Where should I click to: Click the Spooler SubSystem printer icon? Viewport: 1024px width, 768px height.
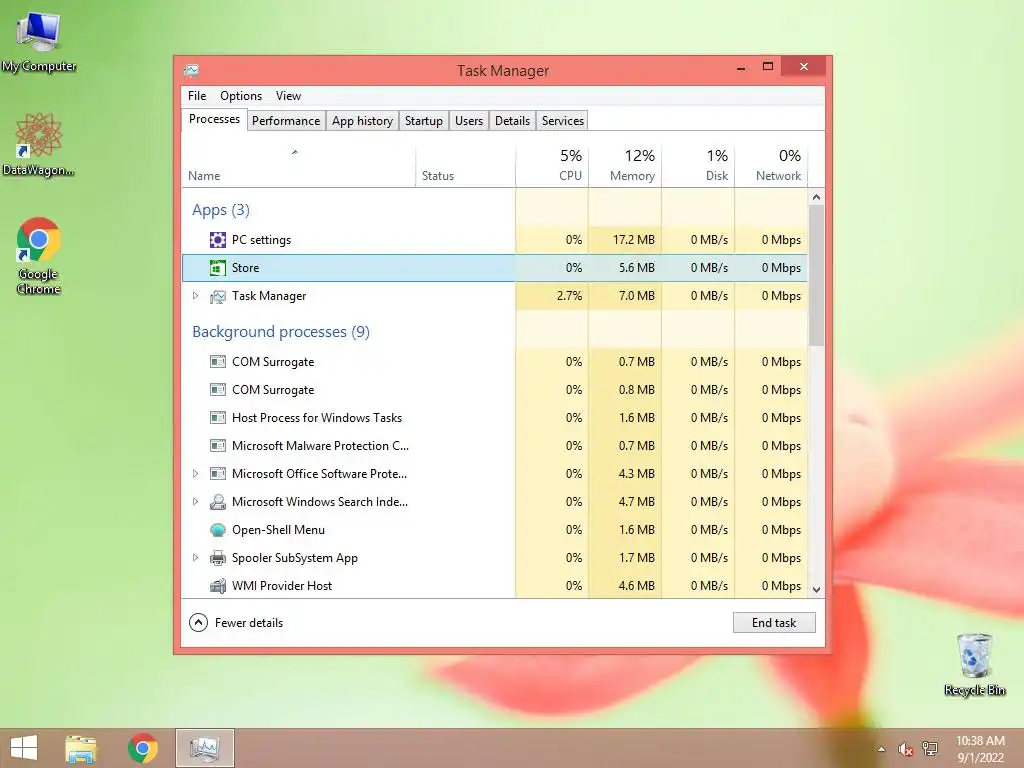217,558
